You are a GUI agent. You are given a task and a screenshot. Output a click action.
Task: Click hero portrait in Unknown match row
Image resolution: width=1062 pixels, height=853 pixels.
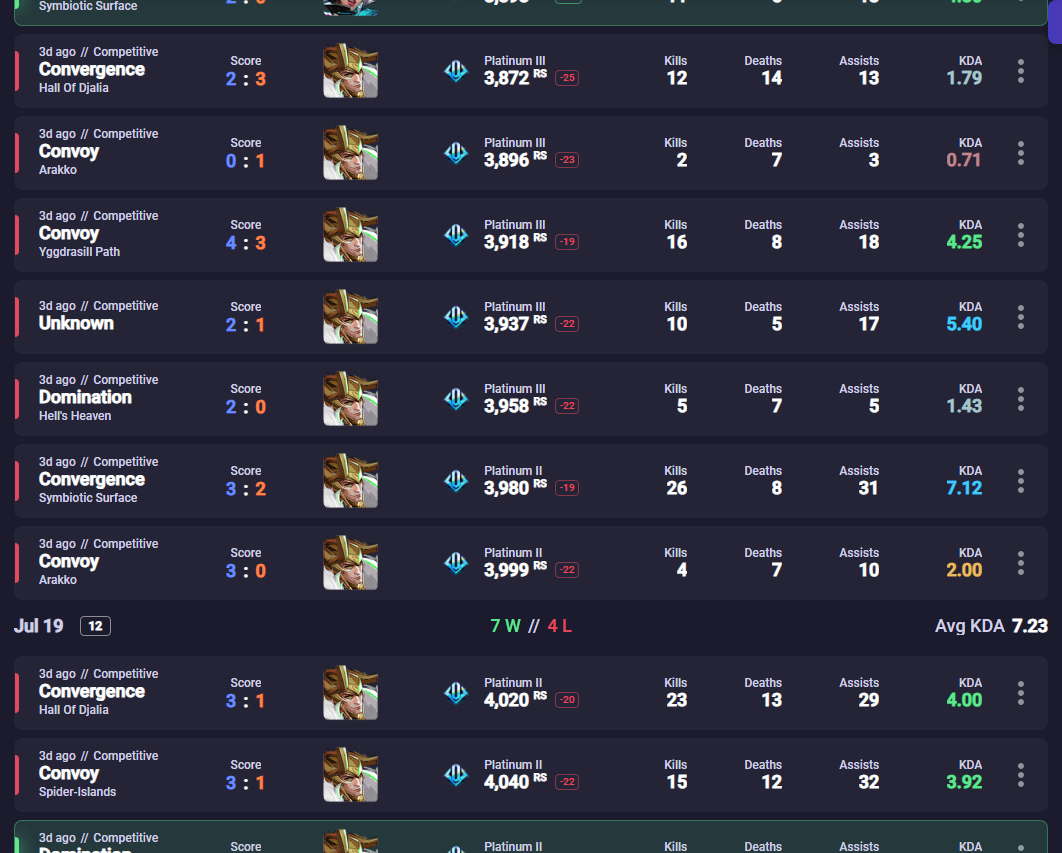coord(350,317)
